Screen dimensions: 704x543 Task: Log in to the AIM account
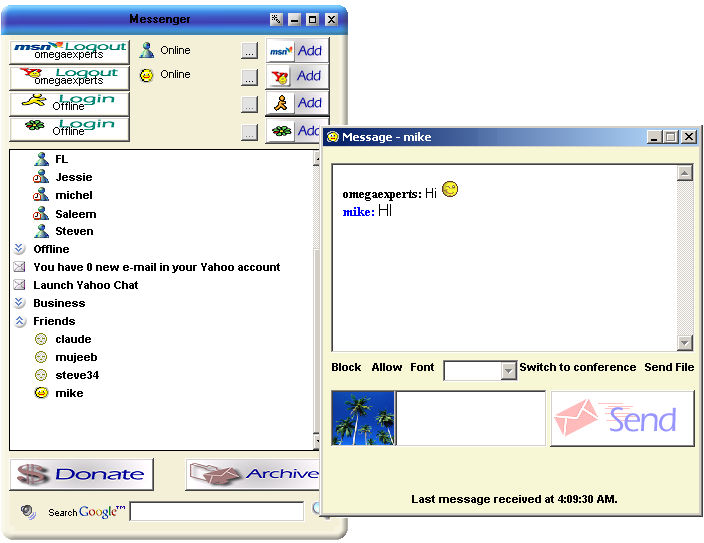pos(70,103)
